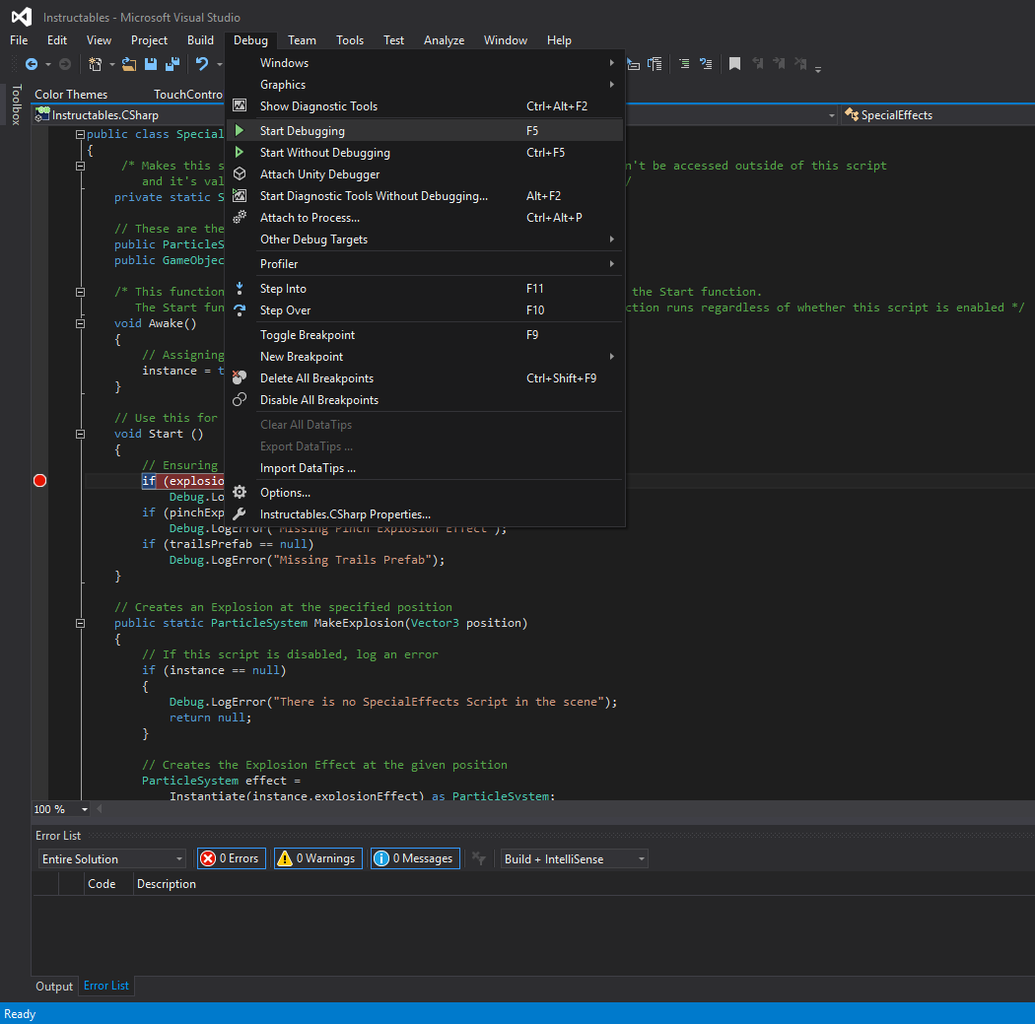Toggle the 0 Messages filter in Error List

[415, 858]
